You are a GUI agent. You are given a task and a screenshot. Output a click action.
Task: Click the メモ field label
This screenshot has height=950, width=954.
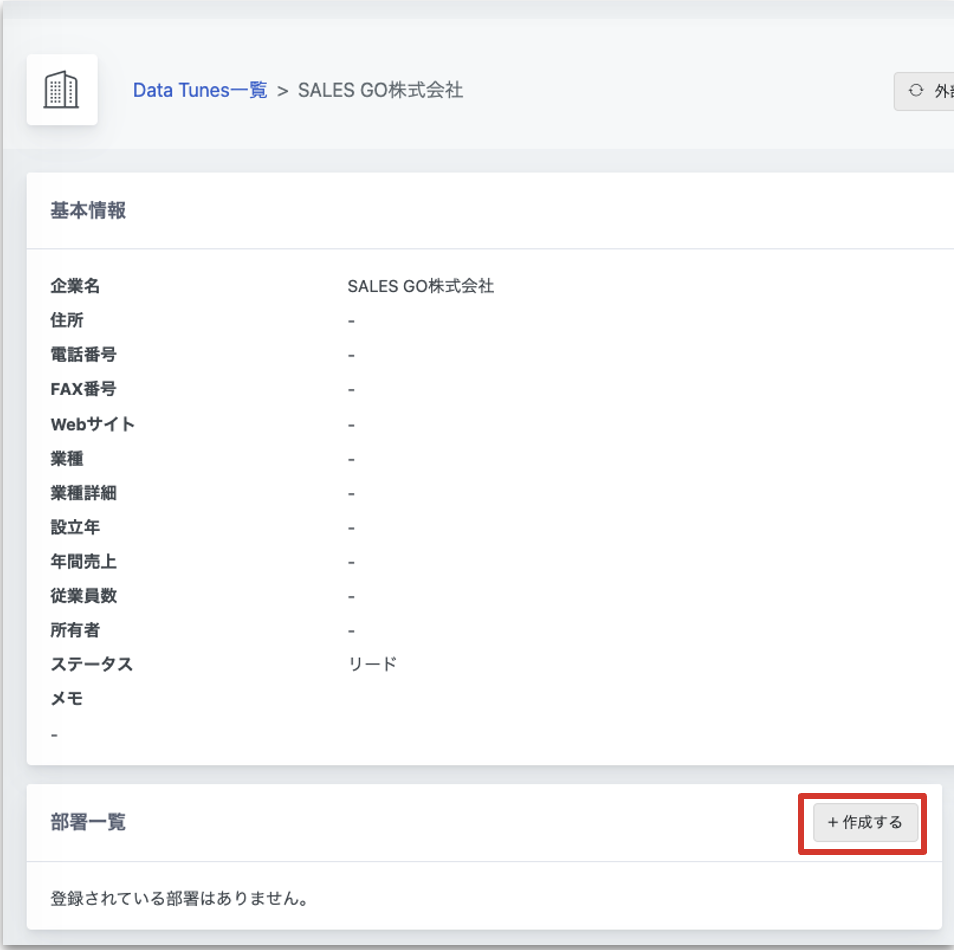67,698
